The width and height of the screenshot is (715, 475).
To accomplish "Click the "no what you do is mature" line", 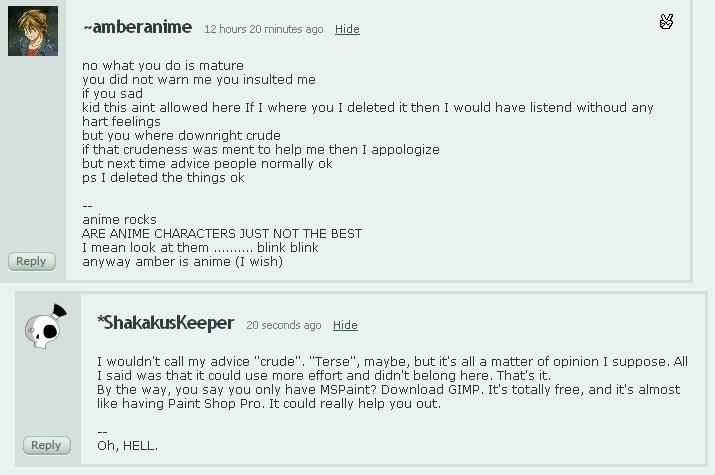I will (x=163, y=66).
